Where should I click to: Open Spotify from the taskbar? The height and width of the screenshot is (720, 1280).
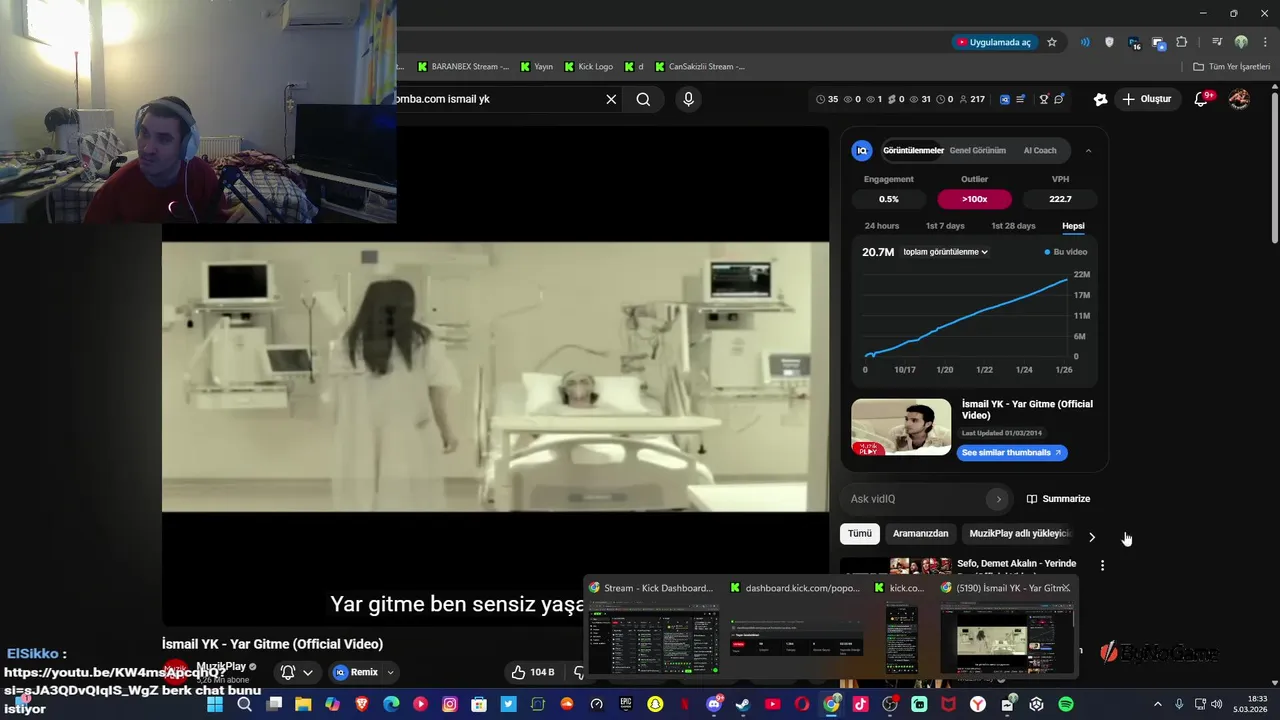pyautogui.click(x=1066, y=704)
